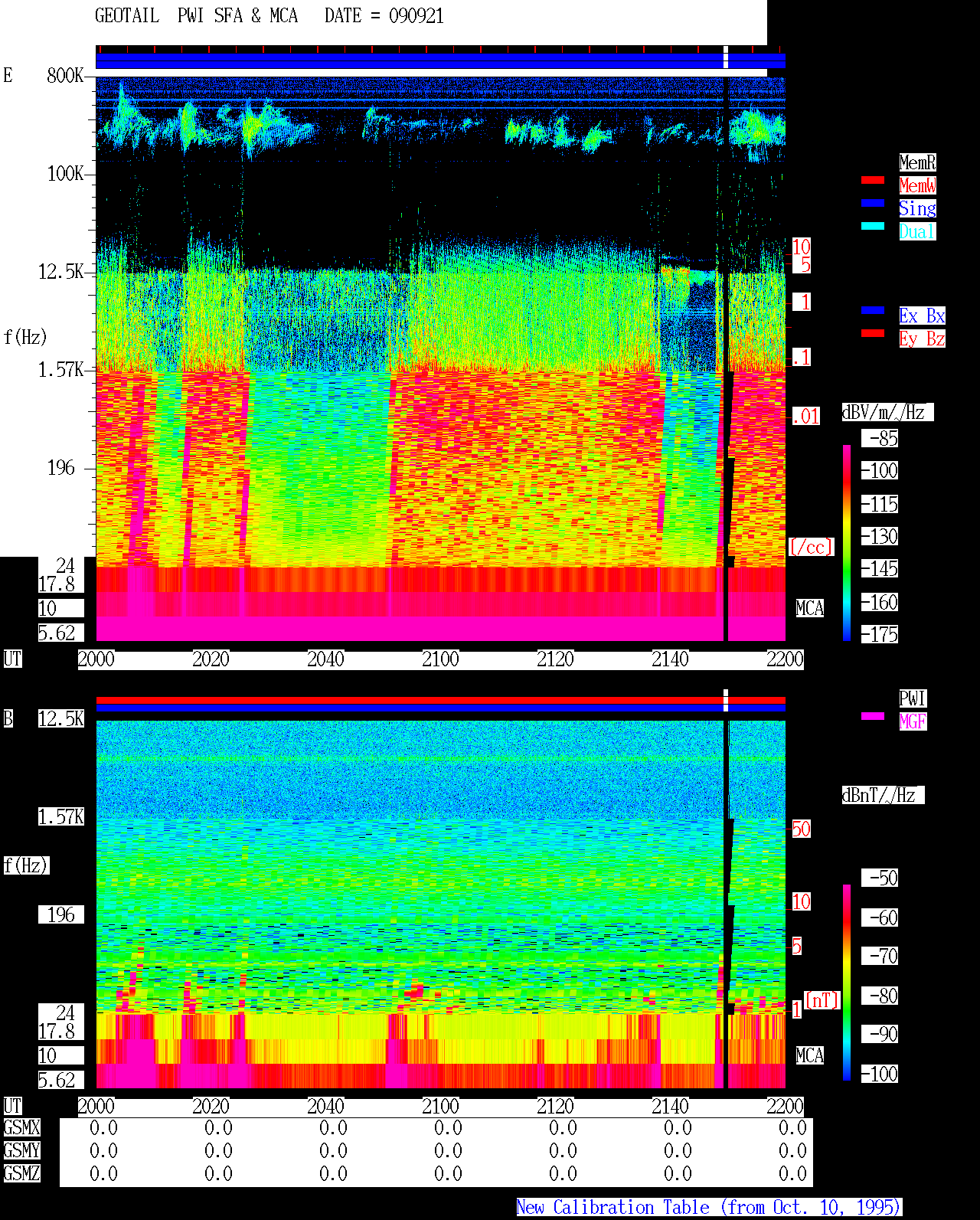
Task: Click the red '[/cc]' density units label
Action: click(x=811, y=547)
